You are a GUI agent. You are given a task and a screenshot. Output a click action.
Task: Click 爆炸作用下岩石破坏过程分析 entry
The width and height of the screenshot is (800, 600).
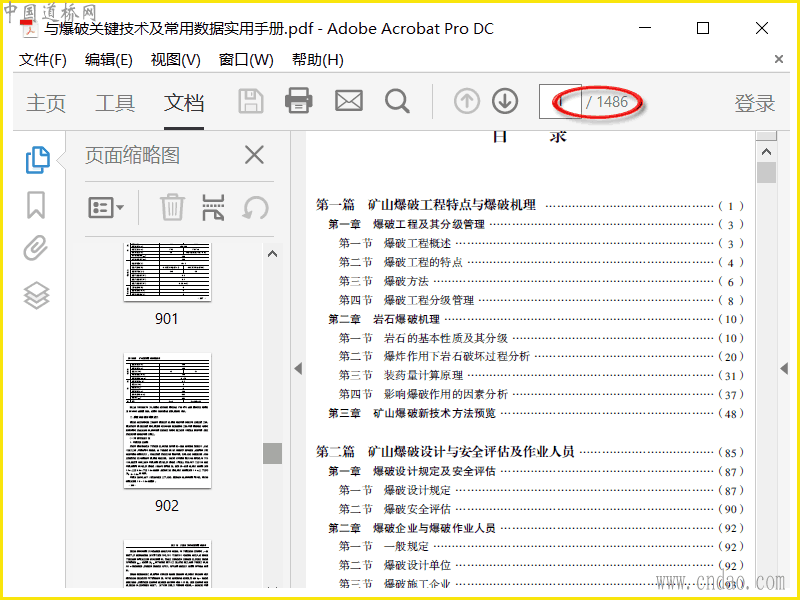(541, 356)
